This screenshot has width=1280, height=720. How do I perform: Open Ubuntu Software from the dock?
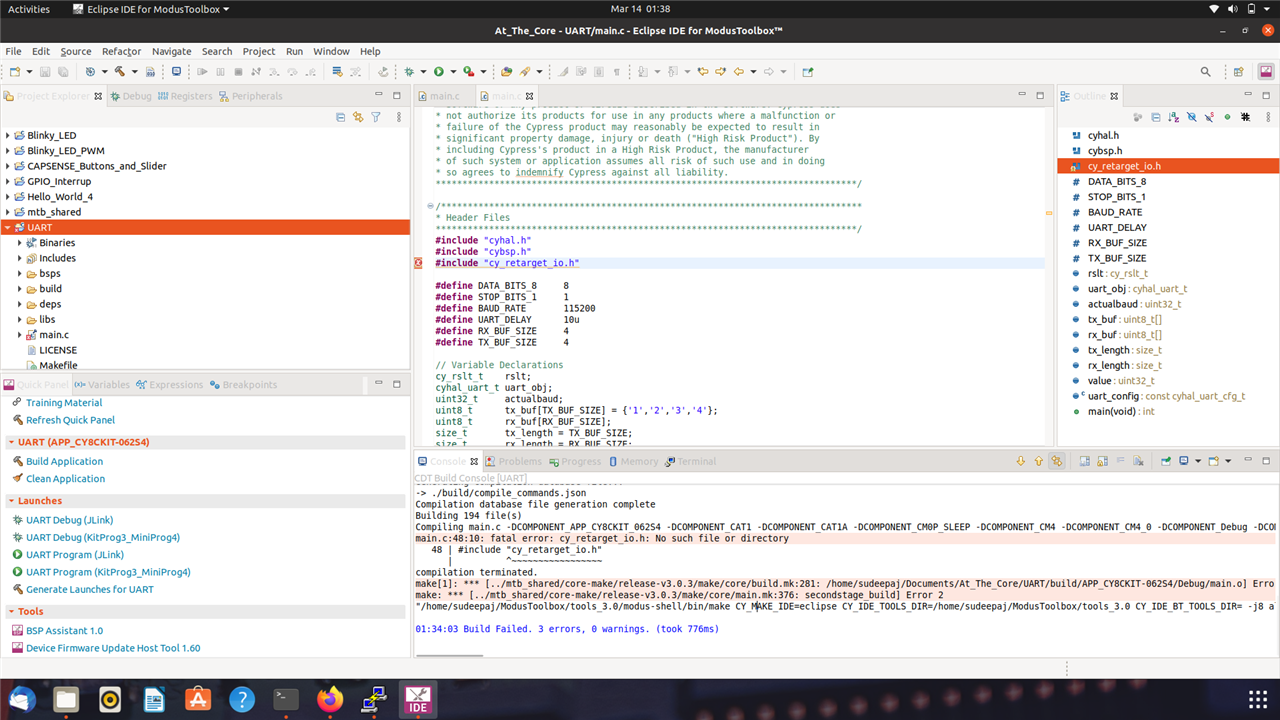click(x=198, y=698)
